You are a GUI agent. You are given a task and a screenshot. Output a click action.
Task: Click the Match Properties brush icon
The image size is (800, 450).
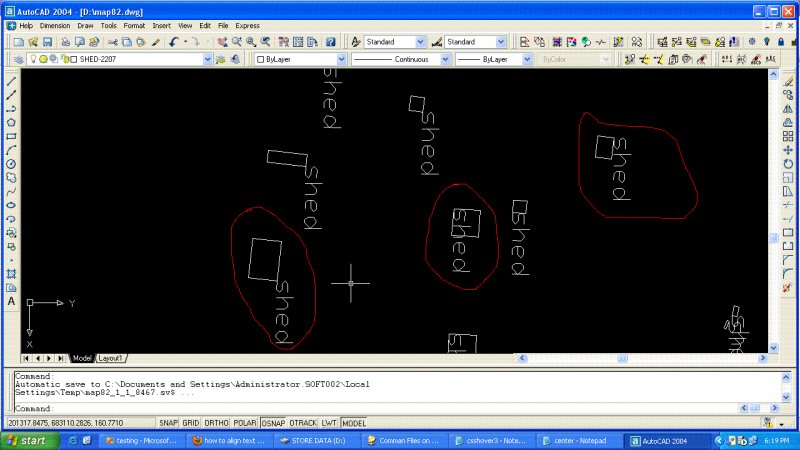pyautogui.click(x=156, y=42)
